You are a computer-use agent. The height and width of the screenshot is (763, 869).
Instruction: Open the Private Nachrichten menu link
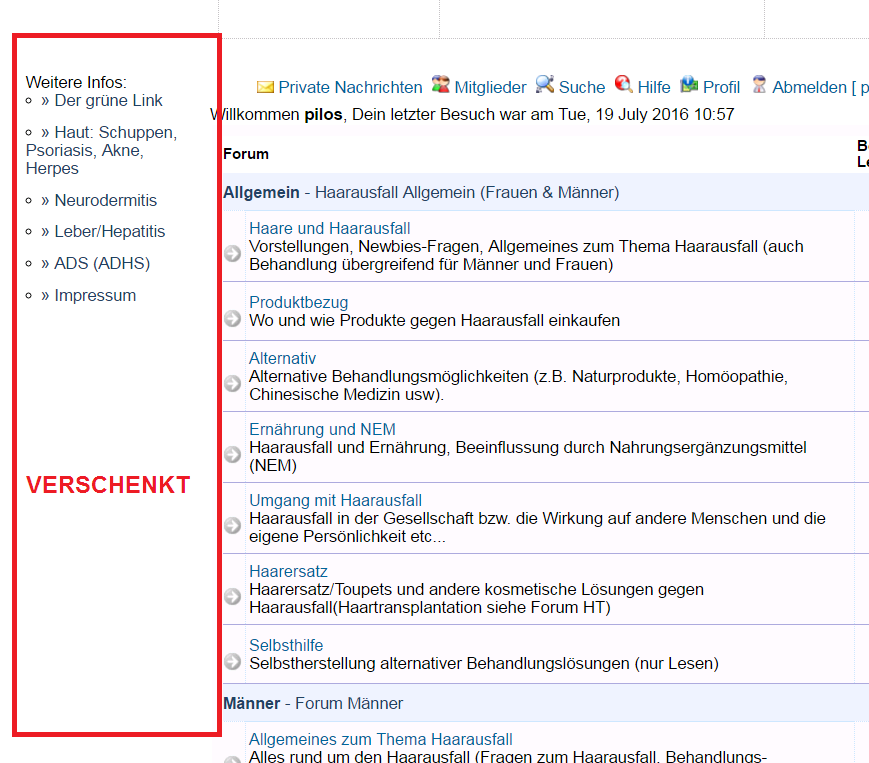pos(350,87)
